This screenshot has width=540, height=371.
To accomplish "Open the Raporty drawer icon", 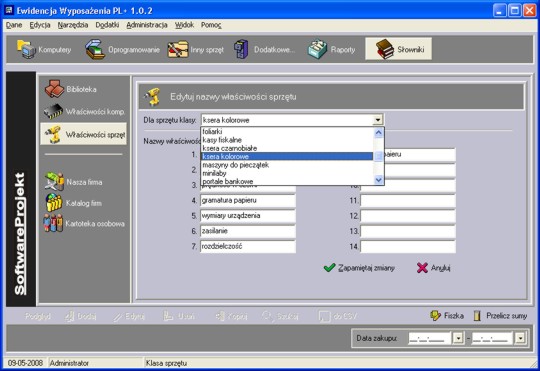I will [317, 49].
